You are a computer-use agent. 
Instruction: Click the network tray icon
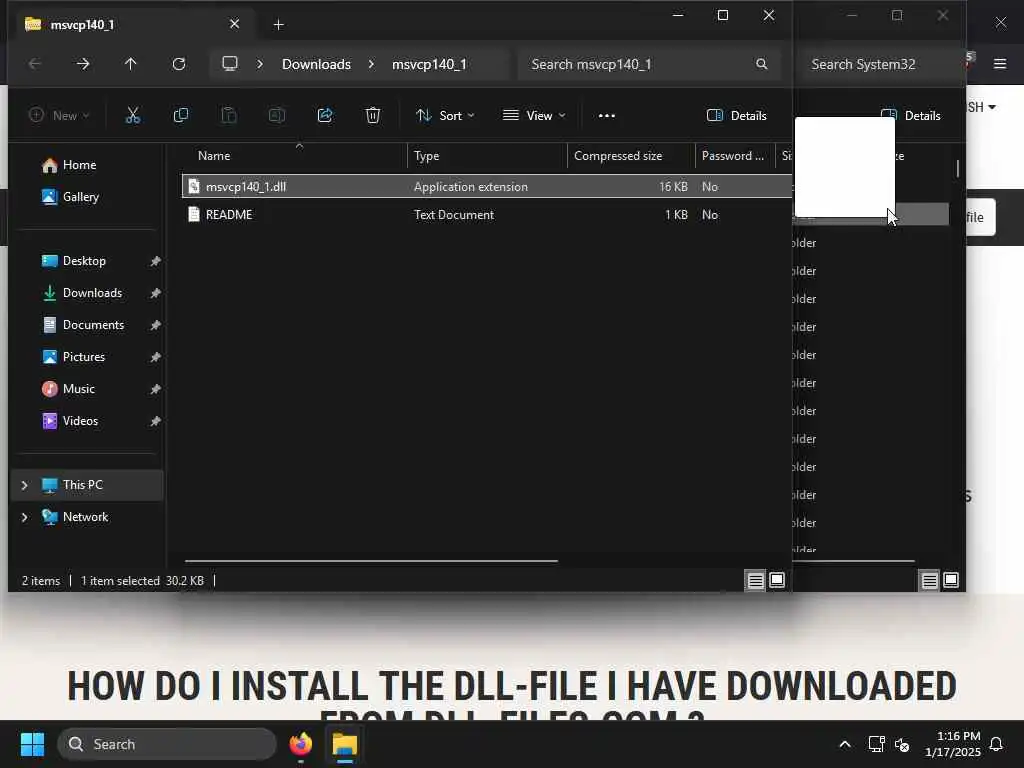876,744
